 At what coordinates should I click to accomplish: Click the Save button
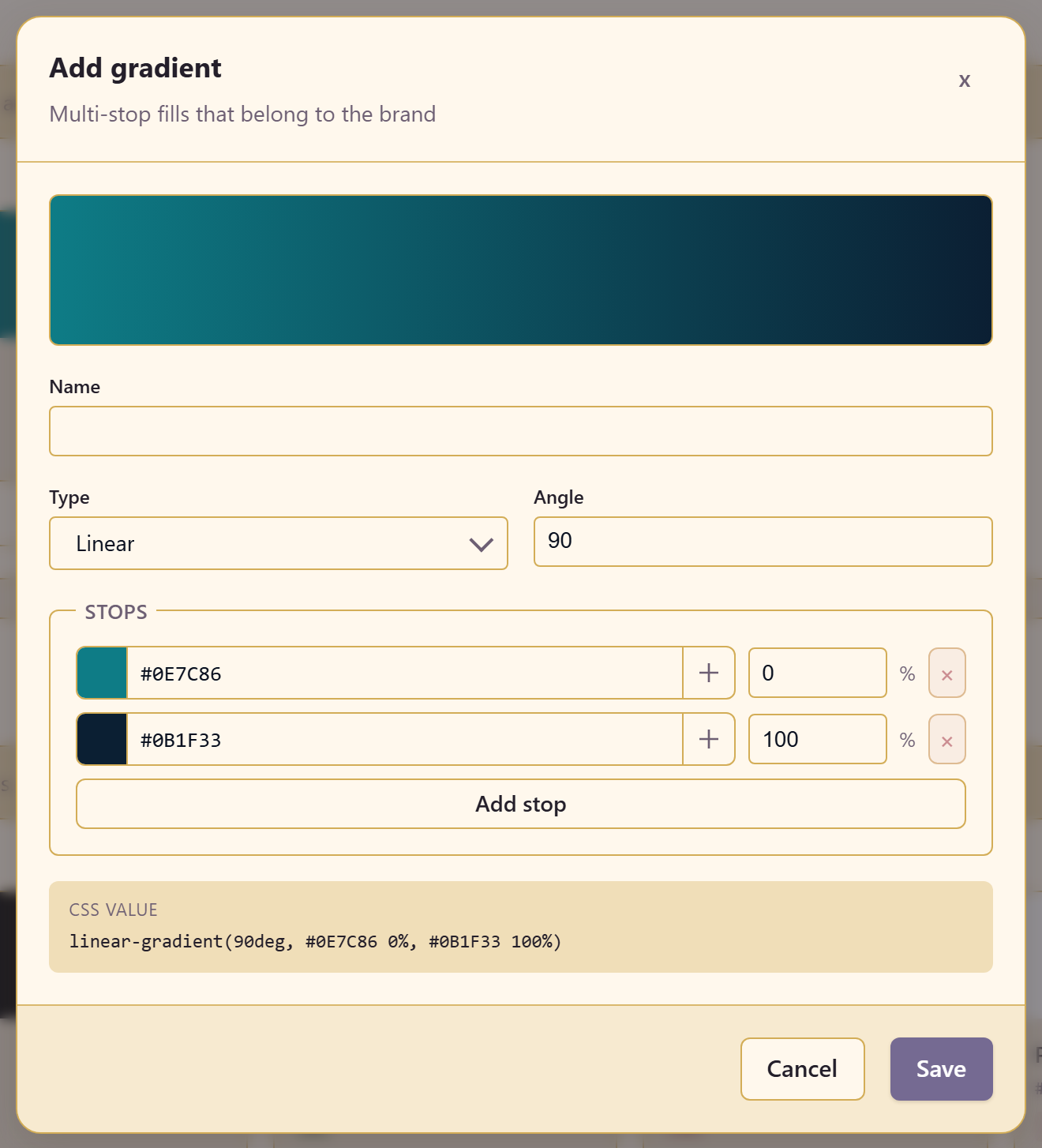point(941,1069)
